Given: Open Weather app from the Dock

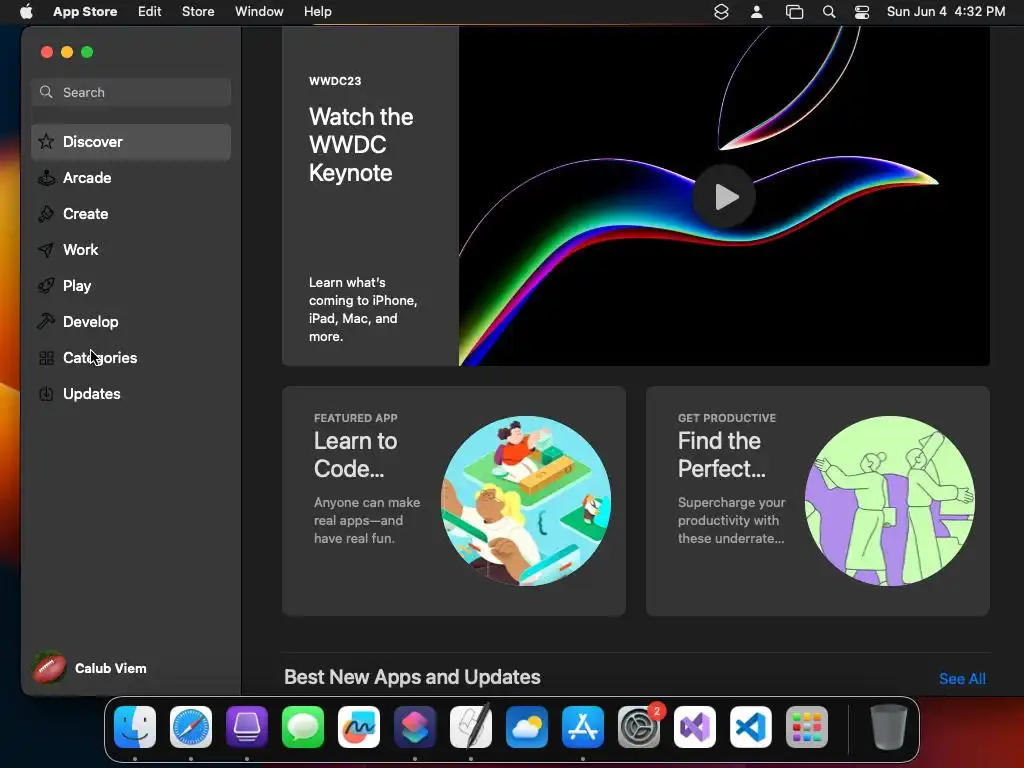Looking at the screenshot, I should tap(527, 727).
